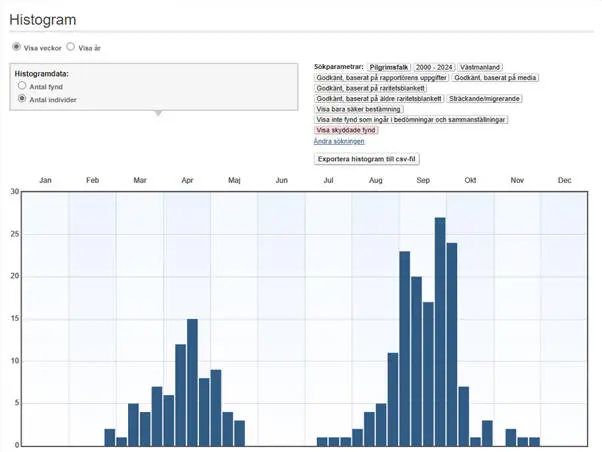
Task: Click 'Godkänt, baserat på rapportörens uppgifter' tag
Action: coord(381,77)
